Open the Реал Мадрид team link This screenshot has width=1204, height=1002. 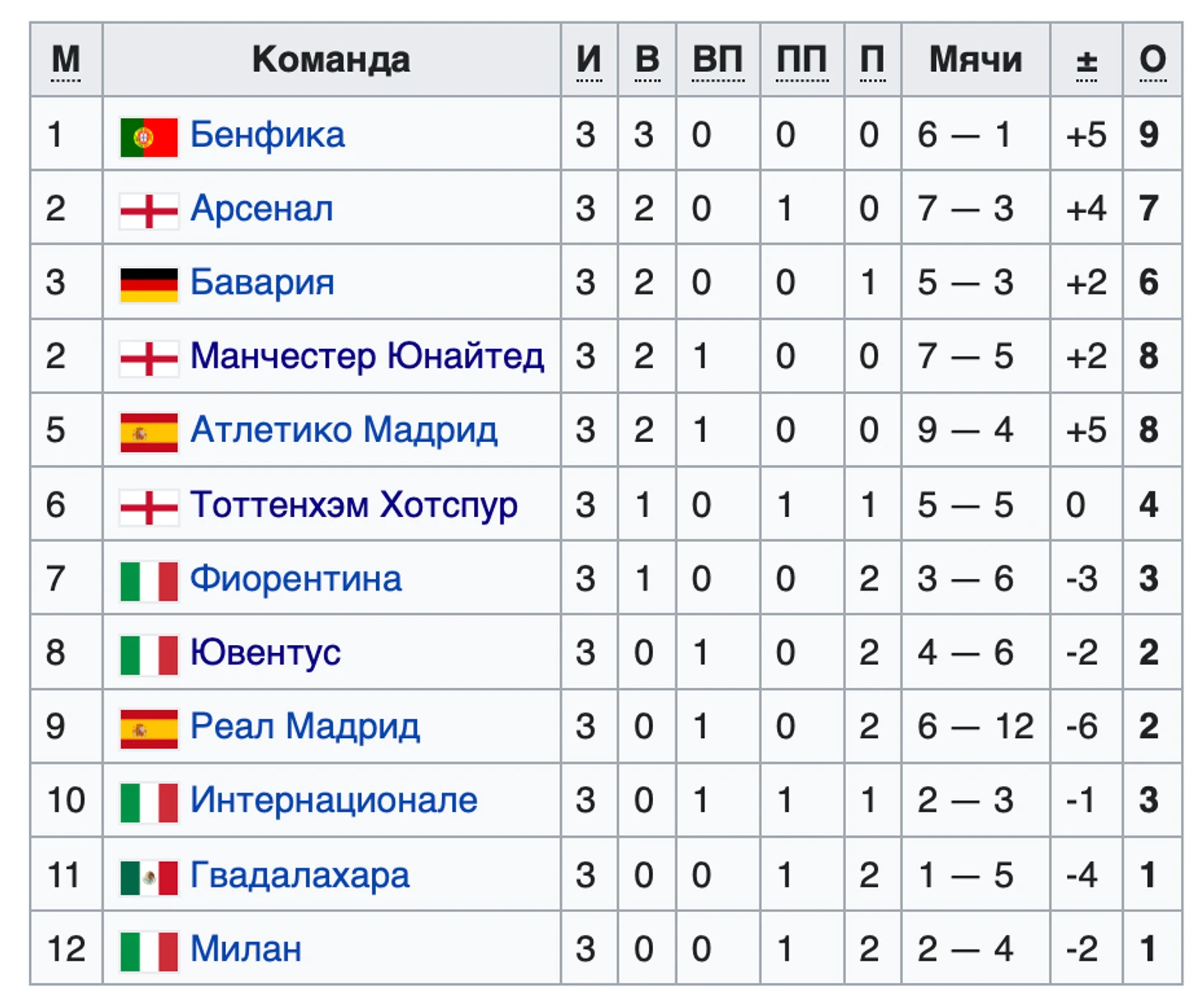[x=304, y=727]
